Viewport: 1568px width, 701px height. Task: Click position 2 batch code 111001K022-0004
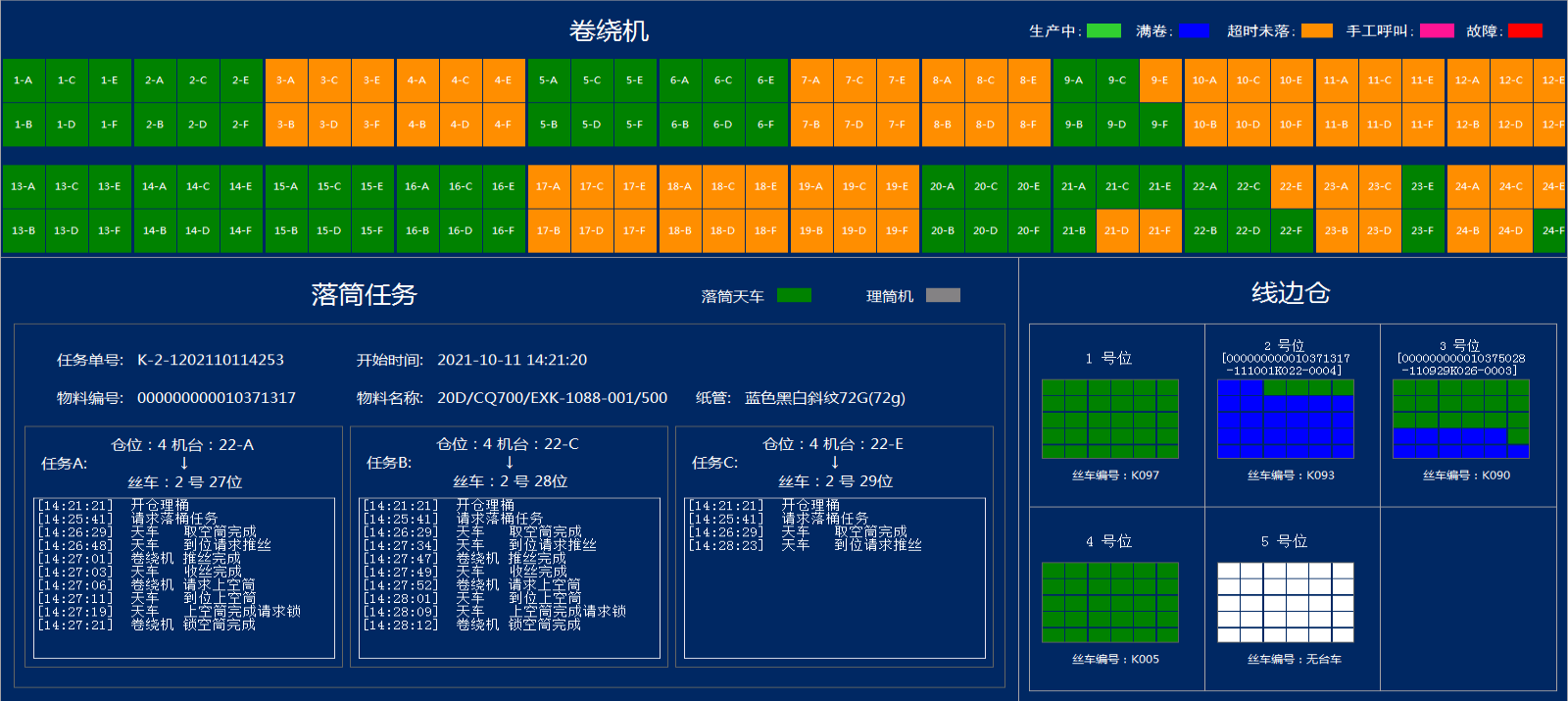pos(1286,371)
